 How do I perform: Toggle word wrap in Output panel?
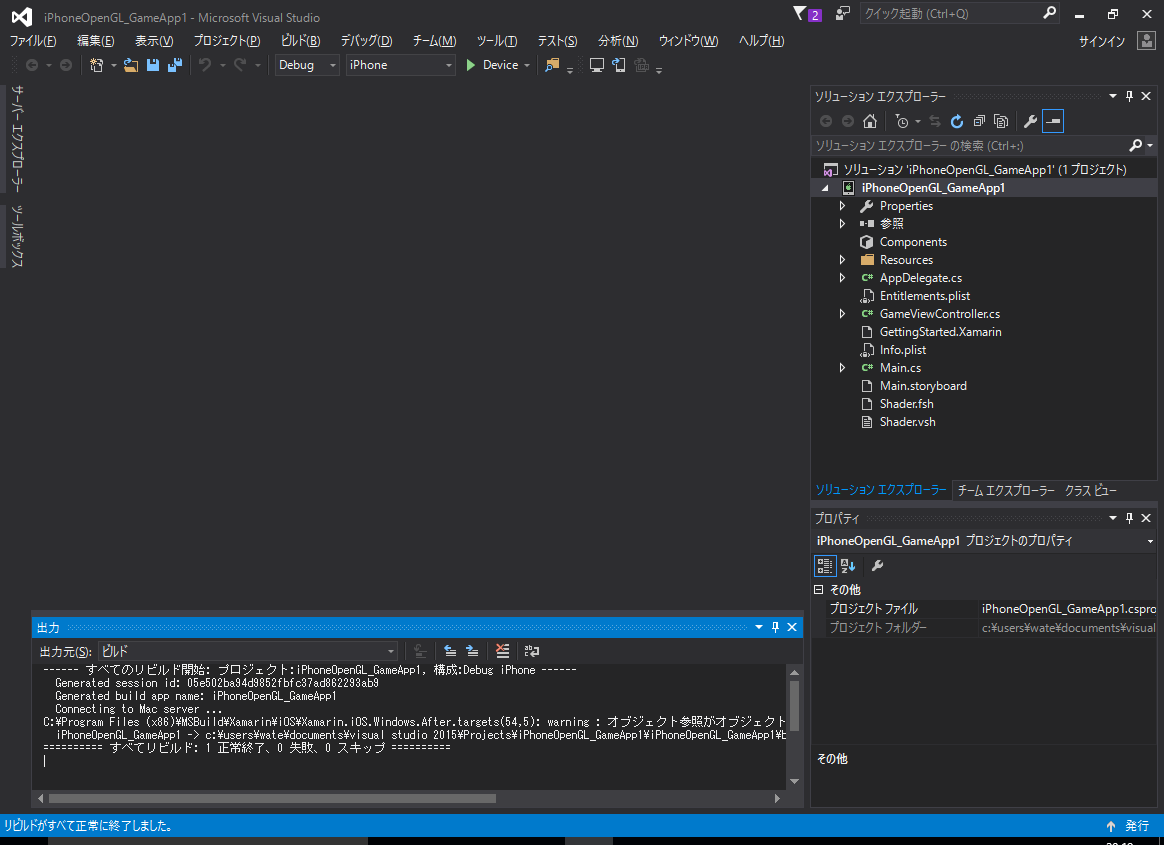(x=532, y=651)
